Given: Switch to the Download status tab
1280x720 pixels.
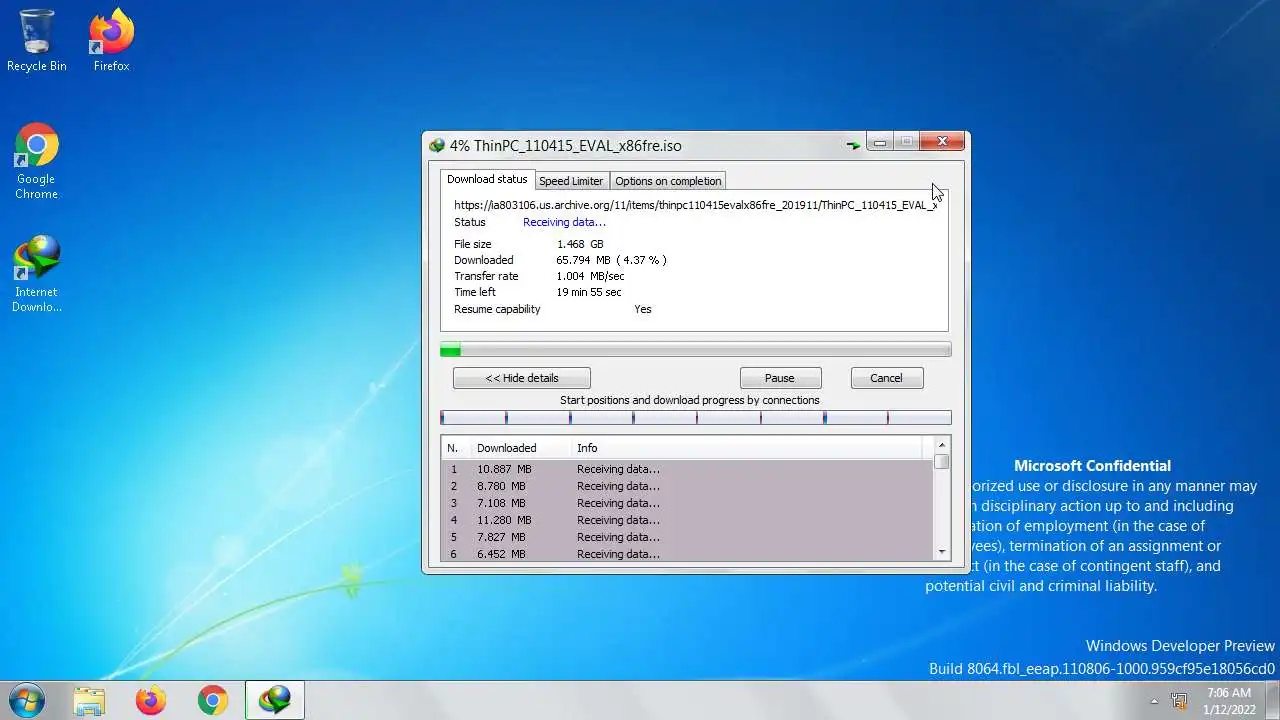Looking at the screenshot, I should point(487,179).
